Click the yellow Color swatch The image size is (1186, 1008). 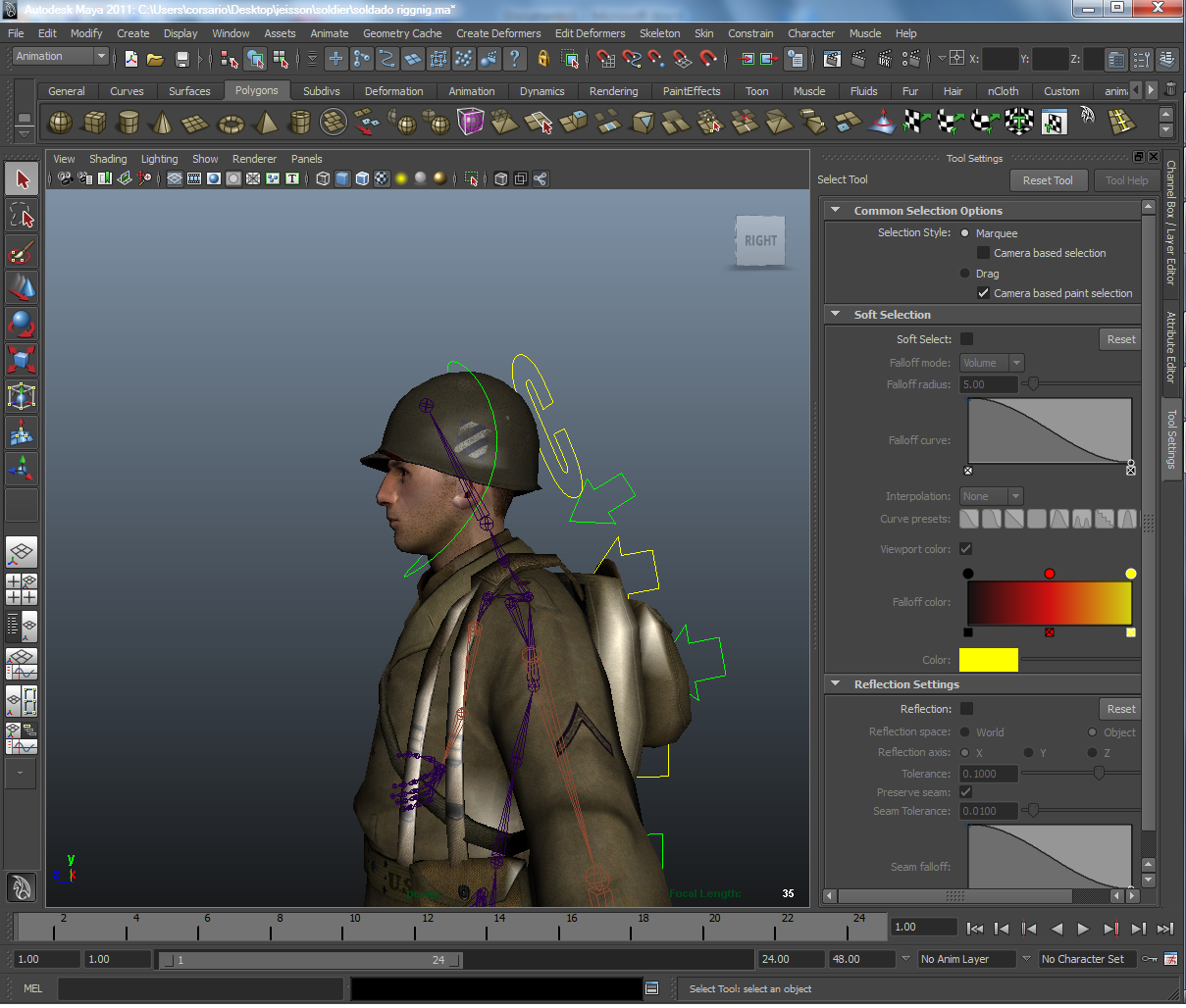pyautogui.click(x=988, y=660)
